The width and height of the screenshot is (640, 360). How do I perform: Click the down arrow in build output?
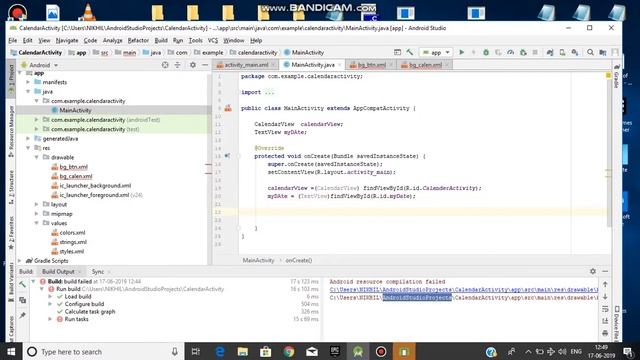coord(605,296)
